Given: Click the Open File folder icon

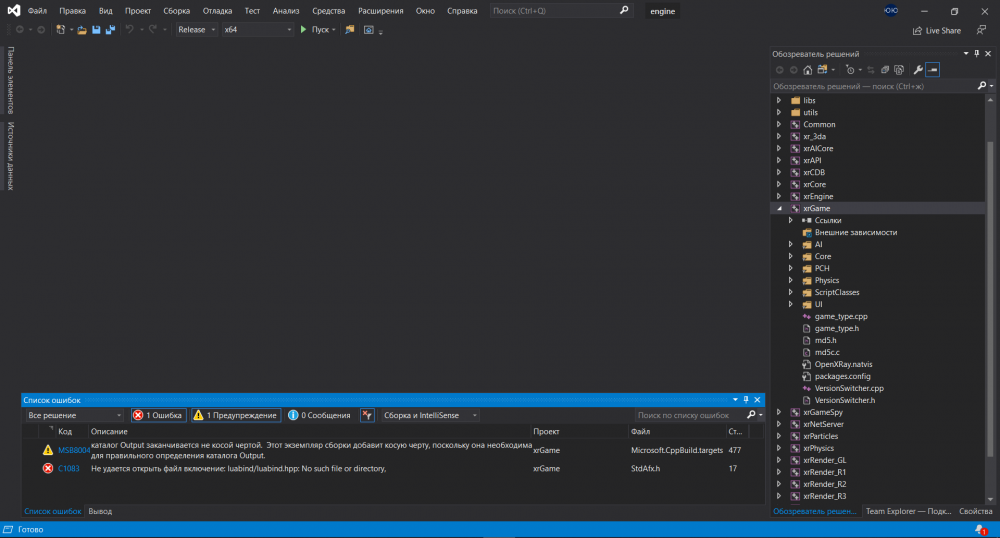Looking at the screenshot, I should coord(82,30).
